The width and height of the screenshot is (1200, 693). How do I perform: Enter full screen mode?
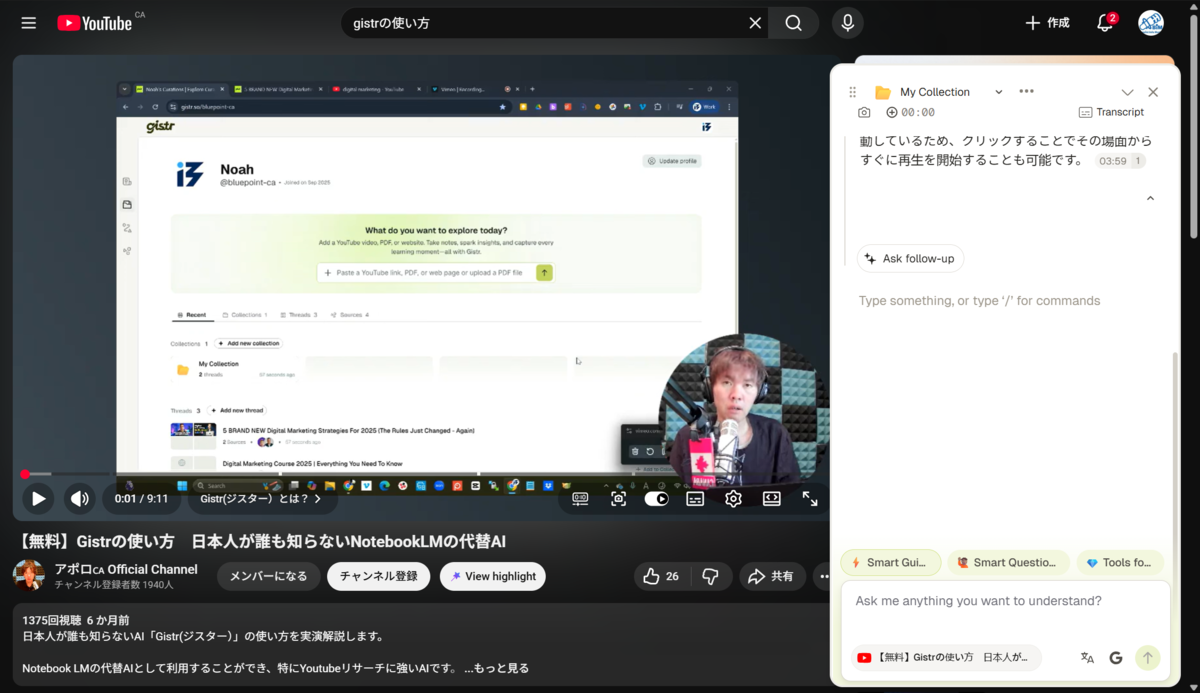pos(810,498)
